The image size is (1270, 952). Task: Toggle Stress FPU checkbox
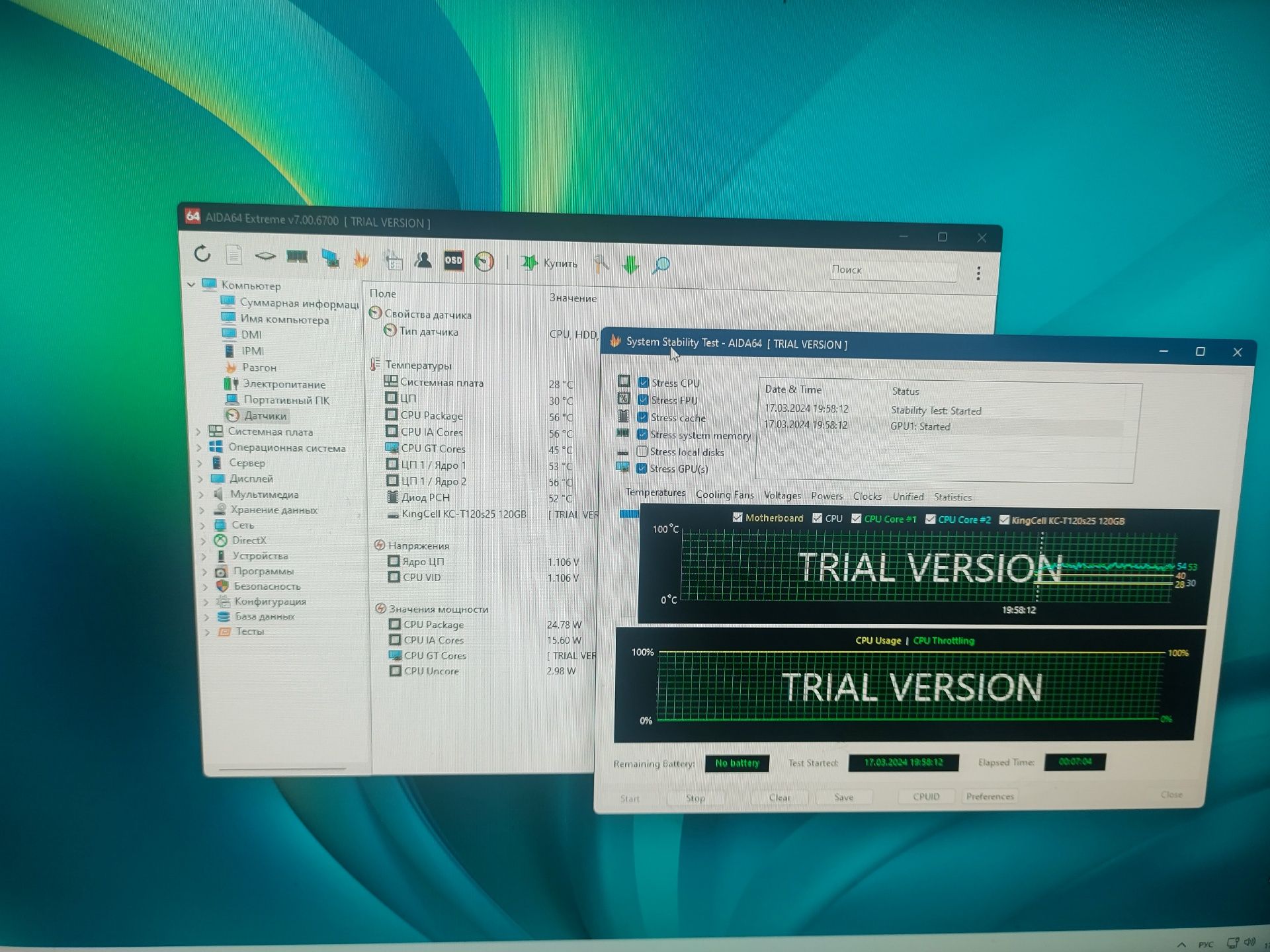[x=642, y=399]
